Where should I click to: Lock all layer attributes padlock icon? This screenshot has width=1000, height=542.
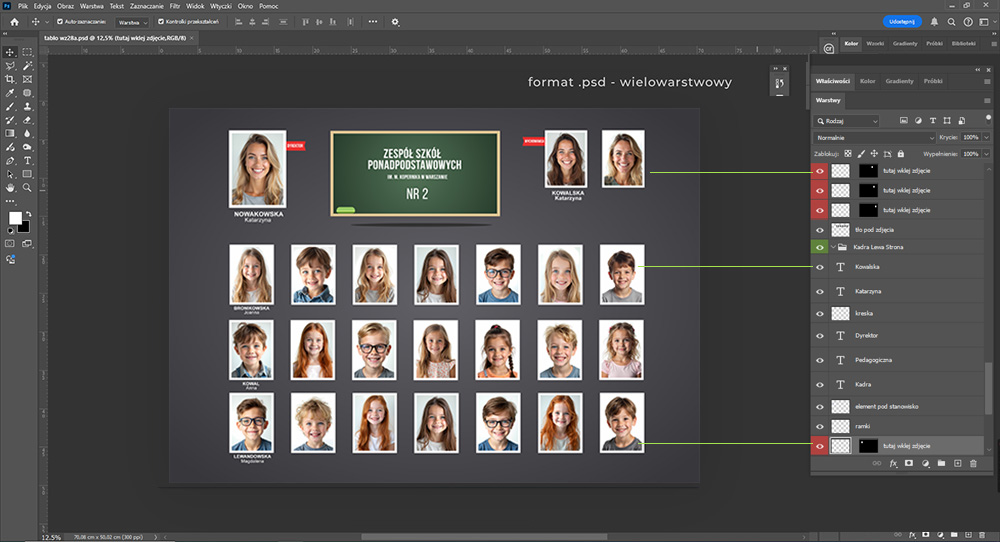pos(901,154)
